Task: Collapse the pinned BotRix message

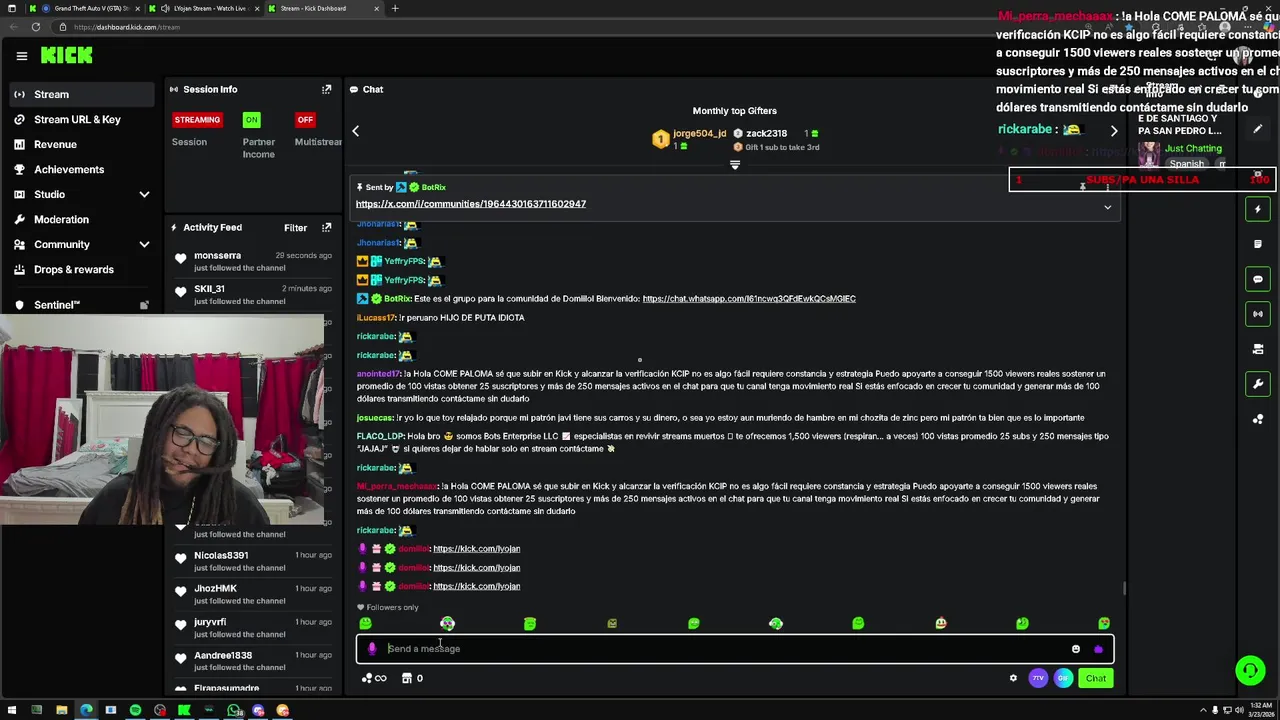Action: (1107, 207)
